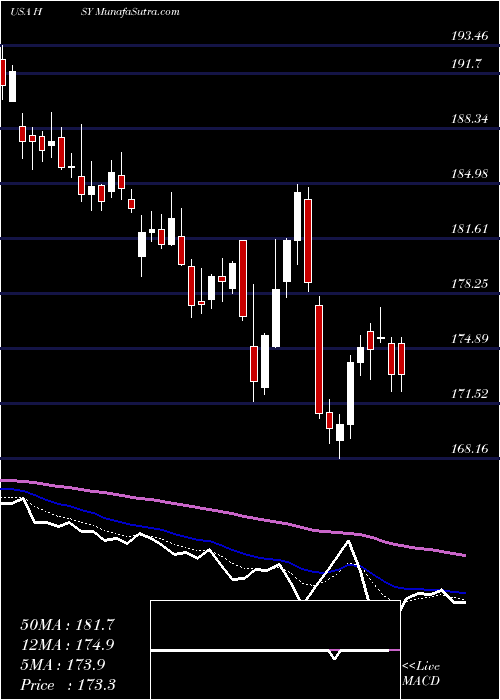Image resolution: width=500 pixels, height=700 pixels.
Task: Click the 184.98 price level label
Action: (x=470, y=174)
